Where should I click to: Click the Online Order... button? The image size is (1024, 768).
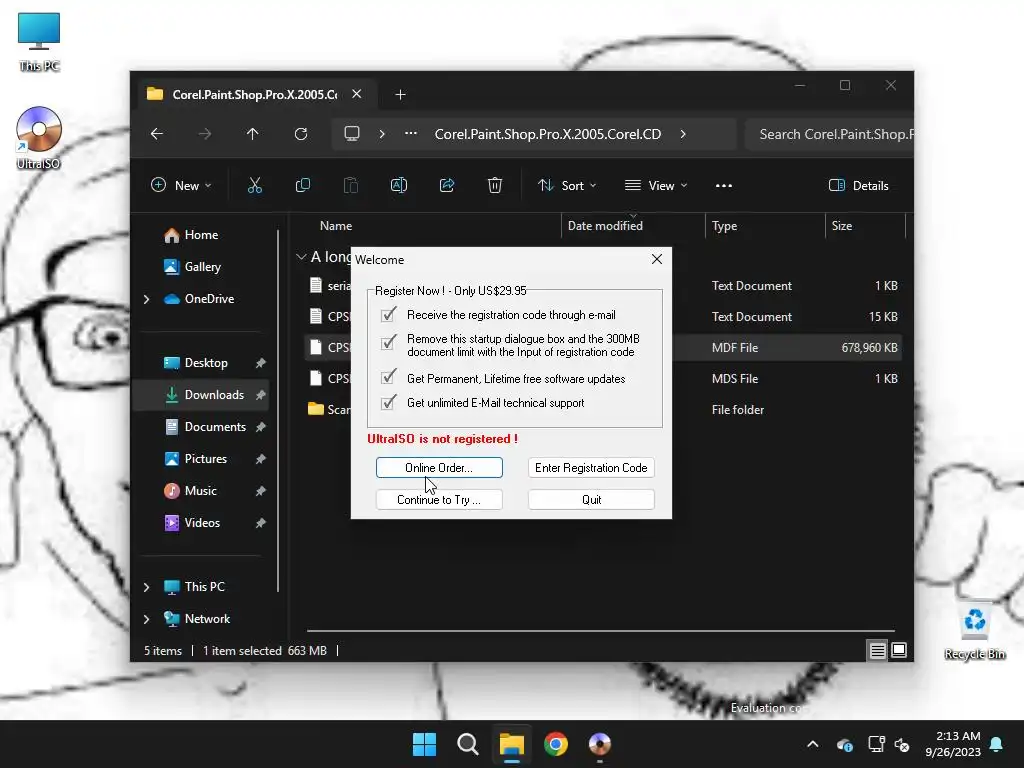pos(439,468)
